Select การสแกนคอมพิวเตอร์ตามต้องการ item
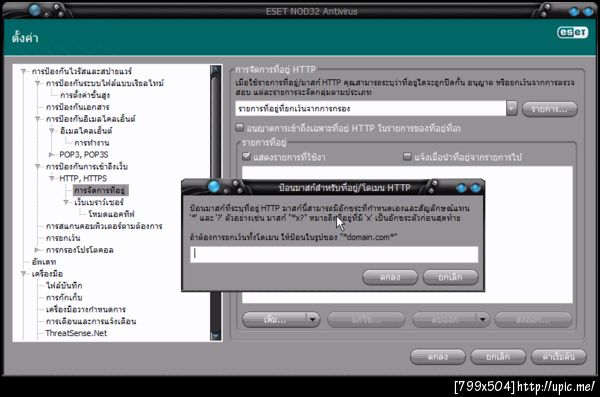Image resolution: width=600 pixels, height=397 pixels. coord(104,226)
